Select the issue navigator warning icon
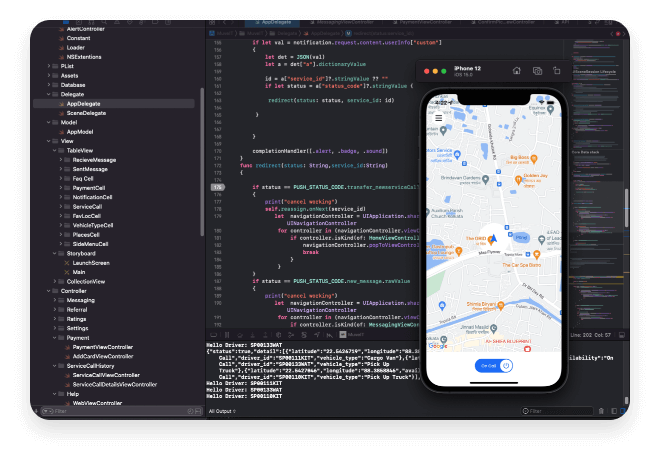 pos(117,22)
